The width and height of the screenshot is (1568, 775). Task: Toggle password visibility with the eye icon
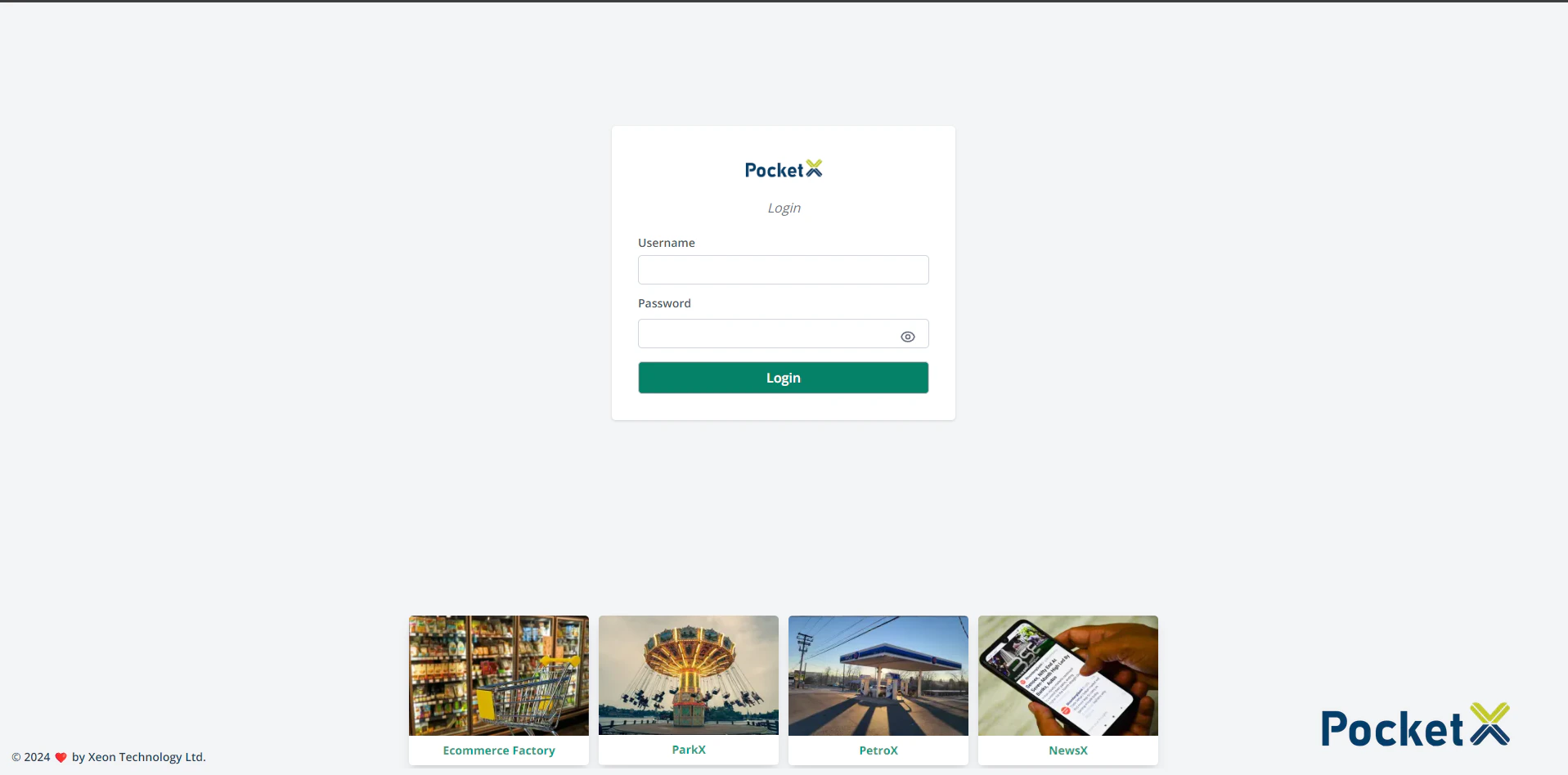tap(907, 337)
